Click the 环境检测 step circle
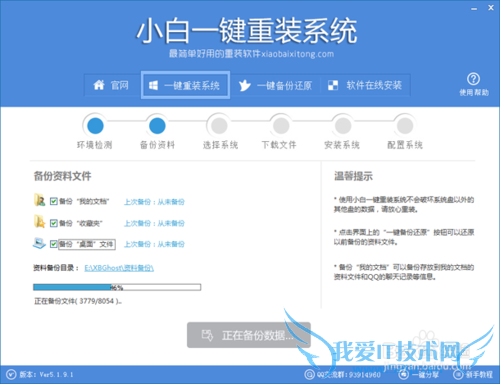Screen dimensions: 500x384 tap(95, 126)
